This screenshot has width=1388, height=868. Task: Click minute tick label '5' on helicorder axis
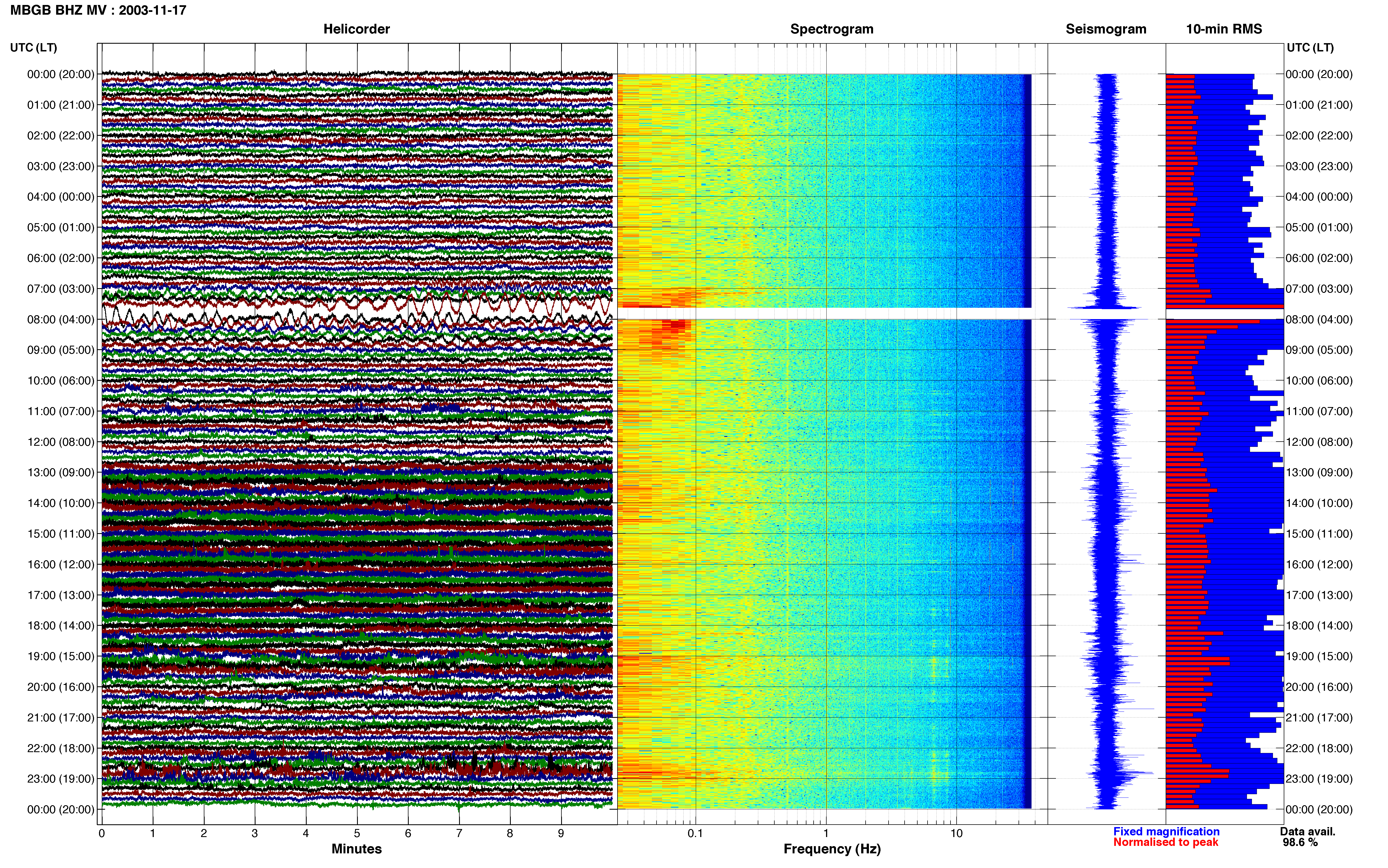[357, 833]
